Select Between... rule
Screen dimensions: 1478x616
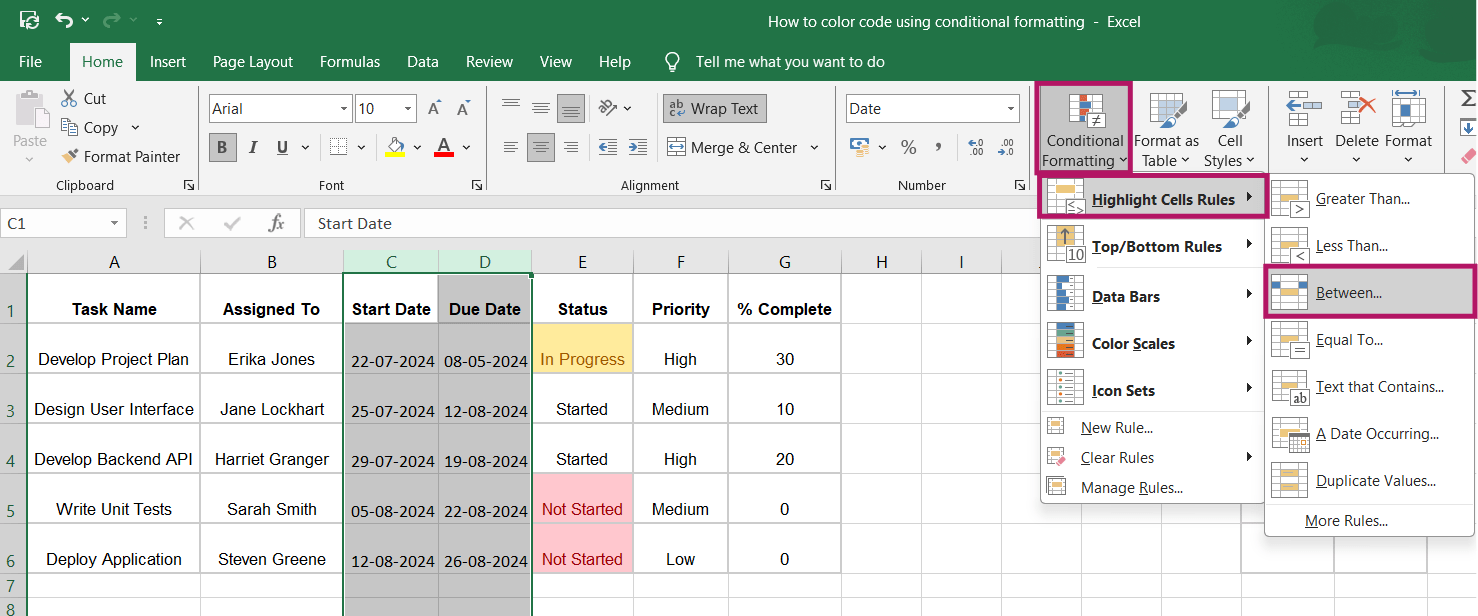(1370, 292)
